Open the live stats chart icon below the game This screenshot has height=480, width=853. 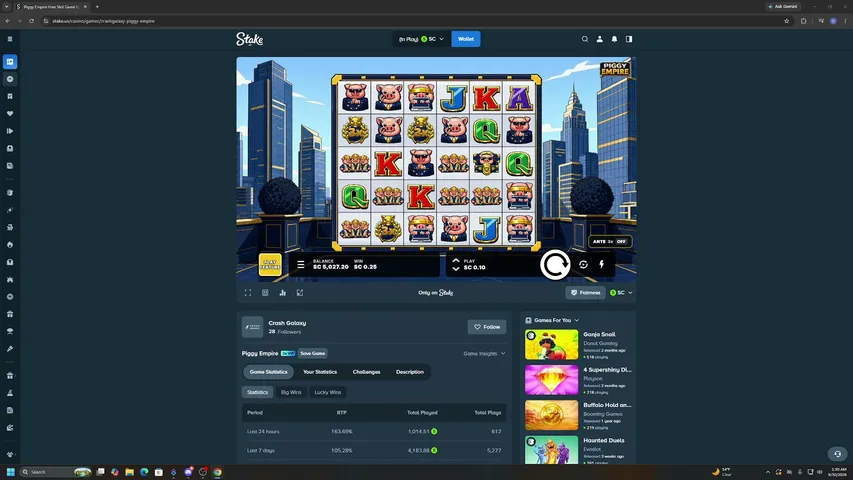(282, 293)
